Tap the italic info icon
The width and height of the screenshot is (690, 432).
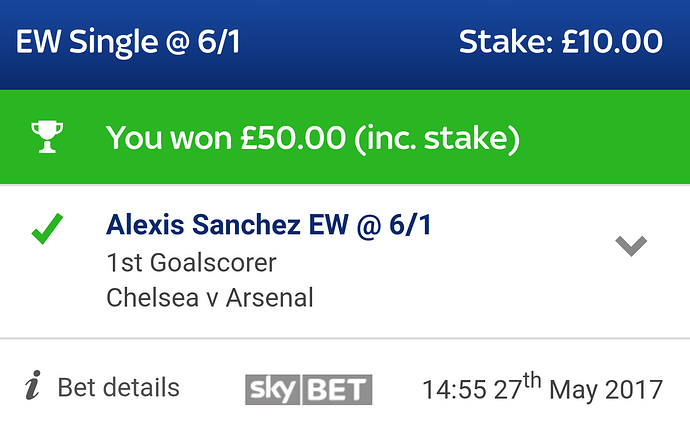32,387
